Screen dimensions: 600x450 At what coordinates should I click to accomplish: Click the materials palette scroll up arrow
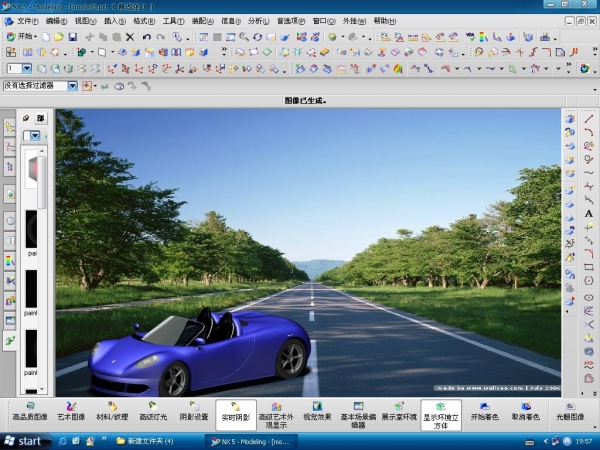coord(42,151)
